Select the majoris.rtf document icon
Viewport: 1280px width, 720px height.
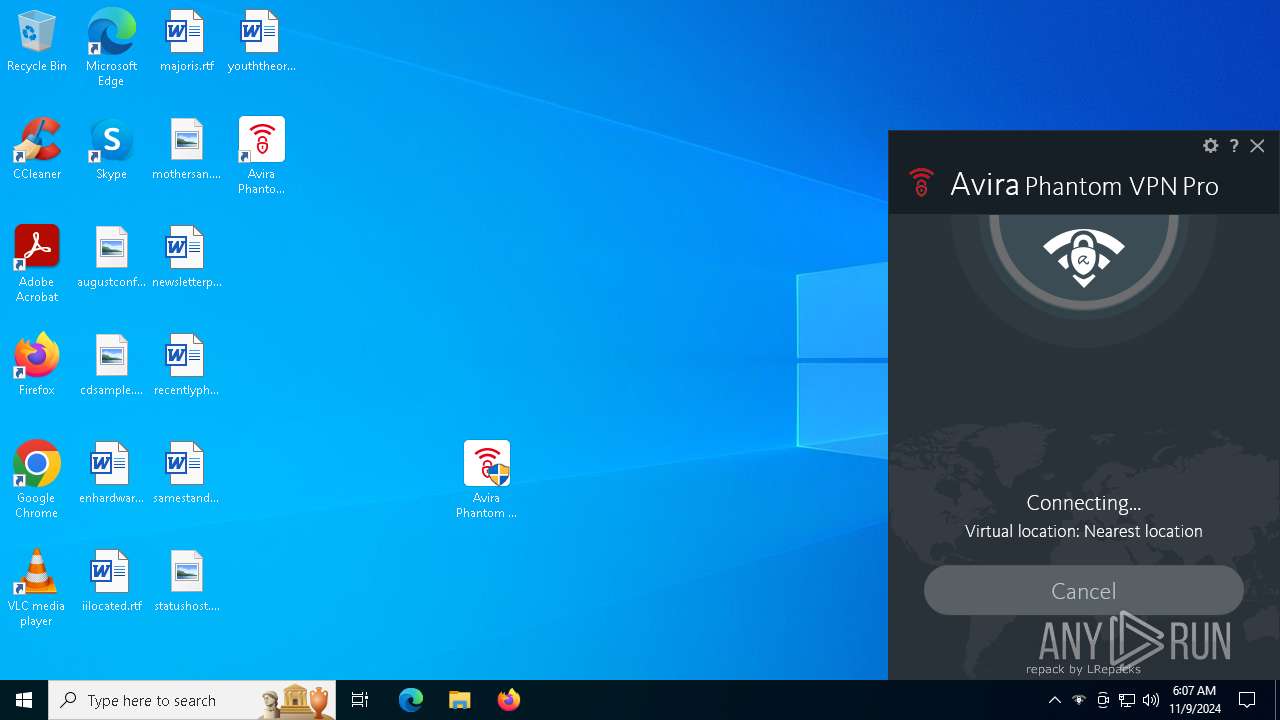187,42
